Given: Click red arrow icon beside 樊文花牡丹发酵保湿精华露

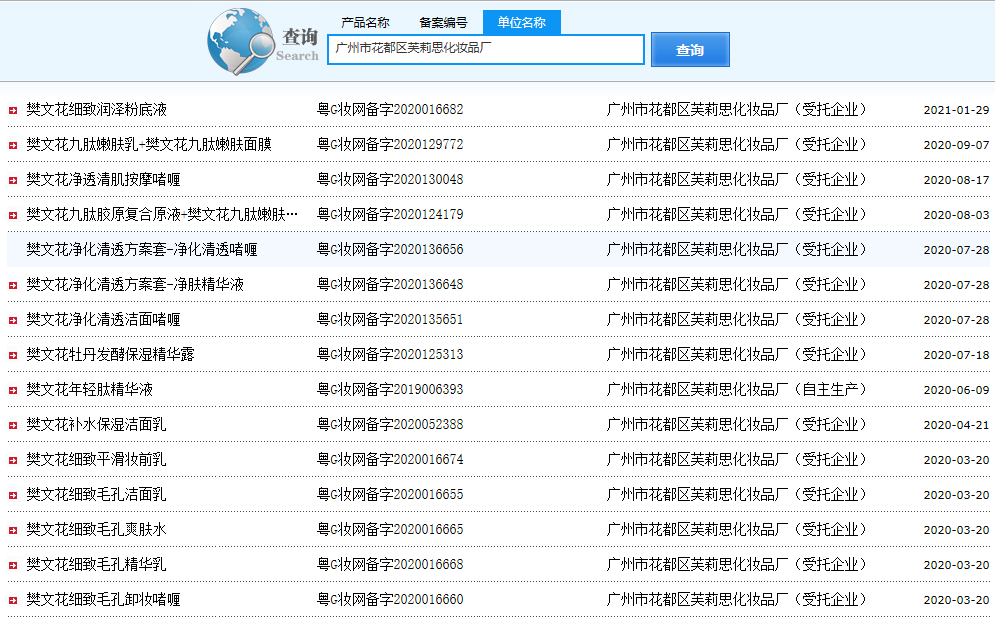Looking at the screenshot, I should (13, 355).
